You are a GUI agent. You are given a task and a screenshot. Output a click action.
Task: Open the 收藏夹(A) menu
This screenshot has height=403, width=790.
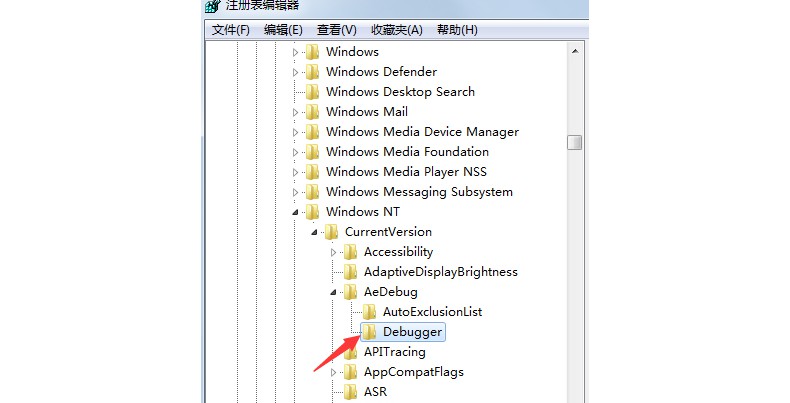point(397,30)
